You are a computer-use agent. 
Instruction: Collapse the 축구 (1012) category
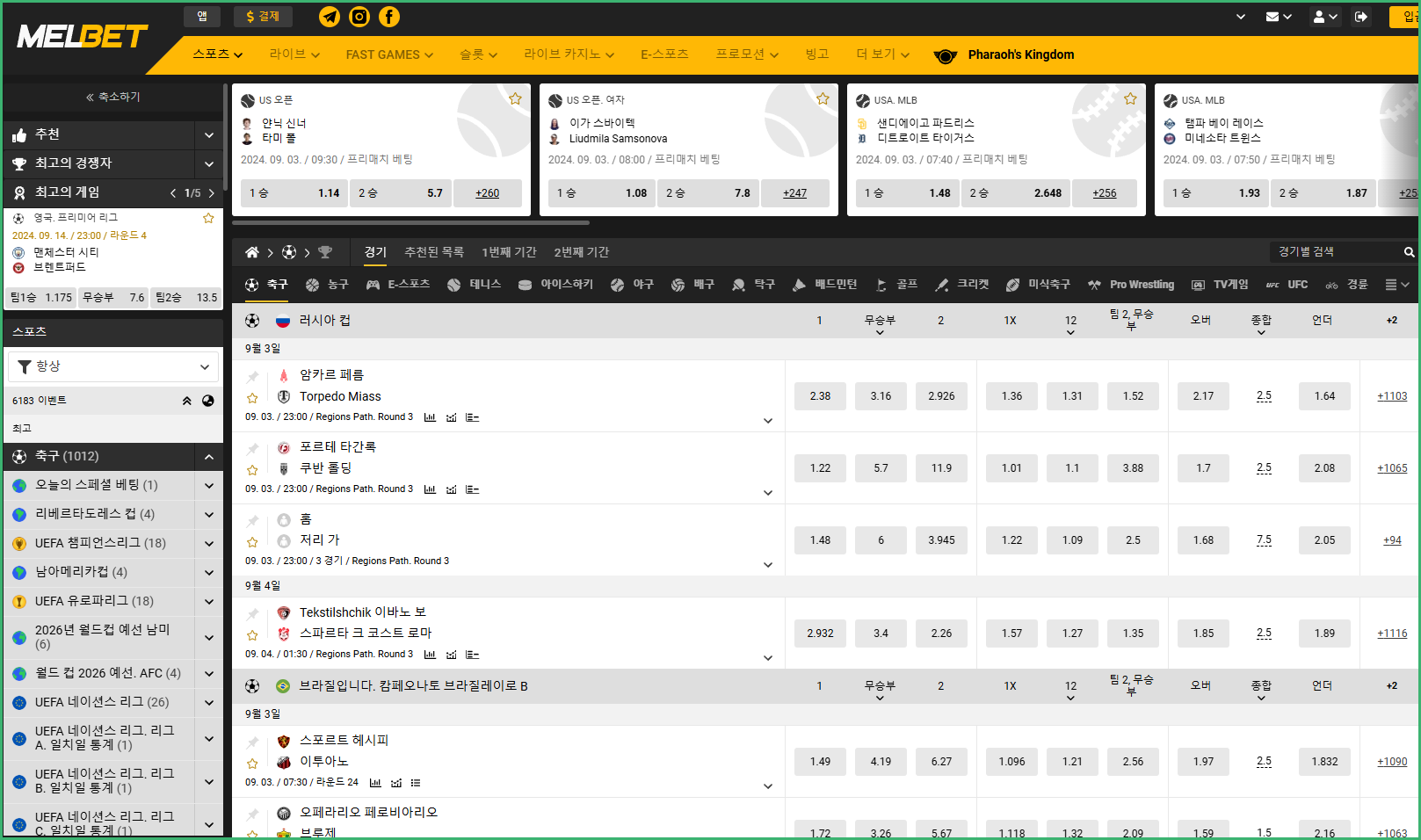pyautogui.click(x=208, y=457)
